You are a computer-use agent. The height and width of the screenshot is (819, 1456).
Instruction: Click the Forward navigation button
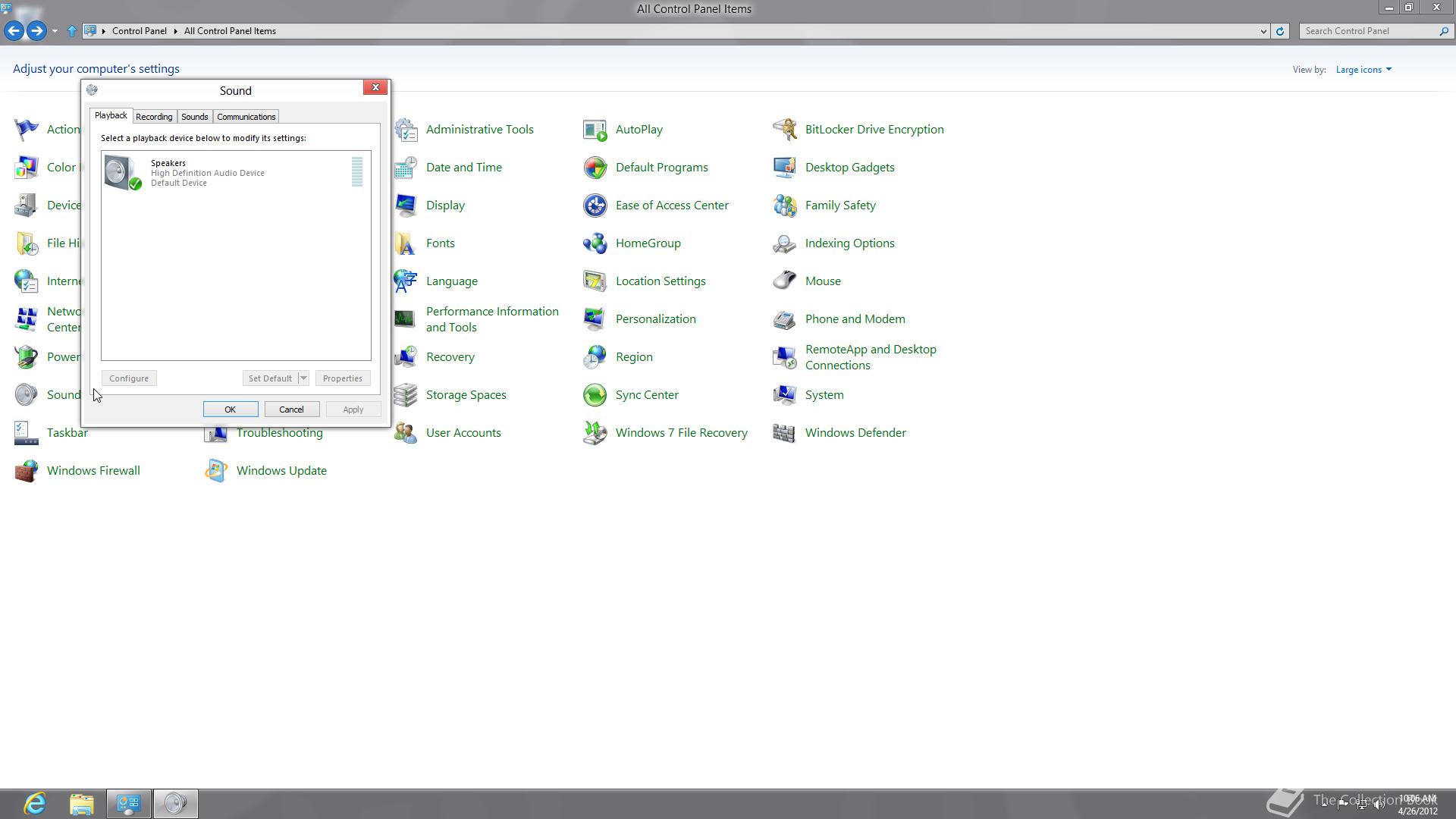tap(36, 31)
